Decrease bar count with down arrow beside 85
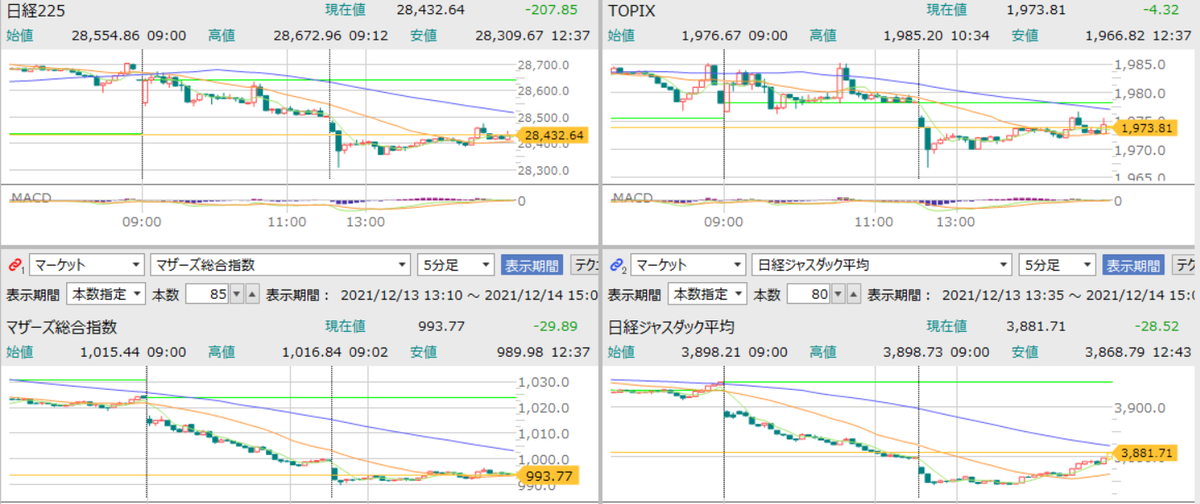This screenshot has width=1200, height=504. pyautogui.click(x=237, y=295)
